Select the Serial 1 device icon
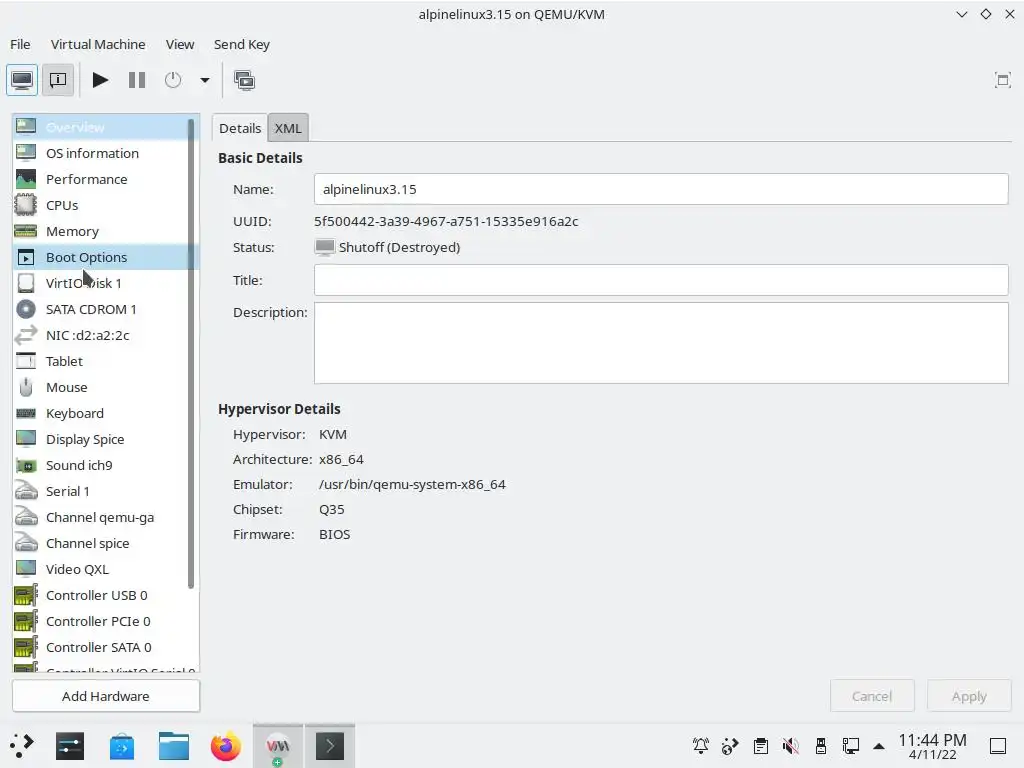This screenshot has height=768, width=1024. (26, 491)
